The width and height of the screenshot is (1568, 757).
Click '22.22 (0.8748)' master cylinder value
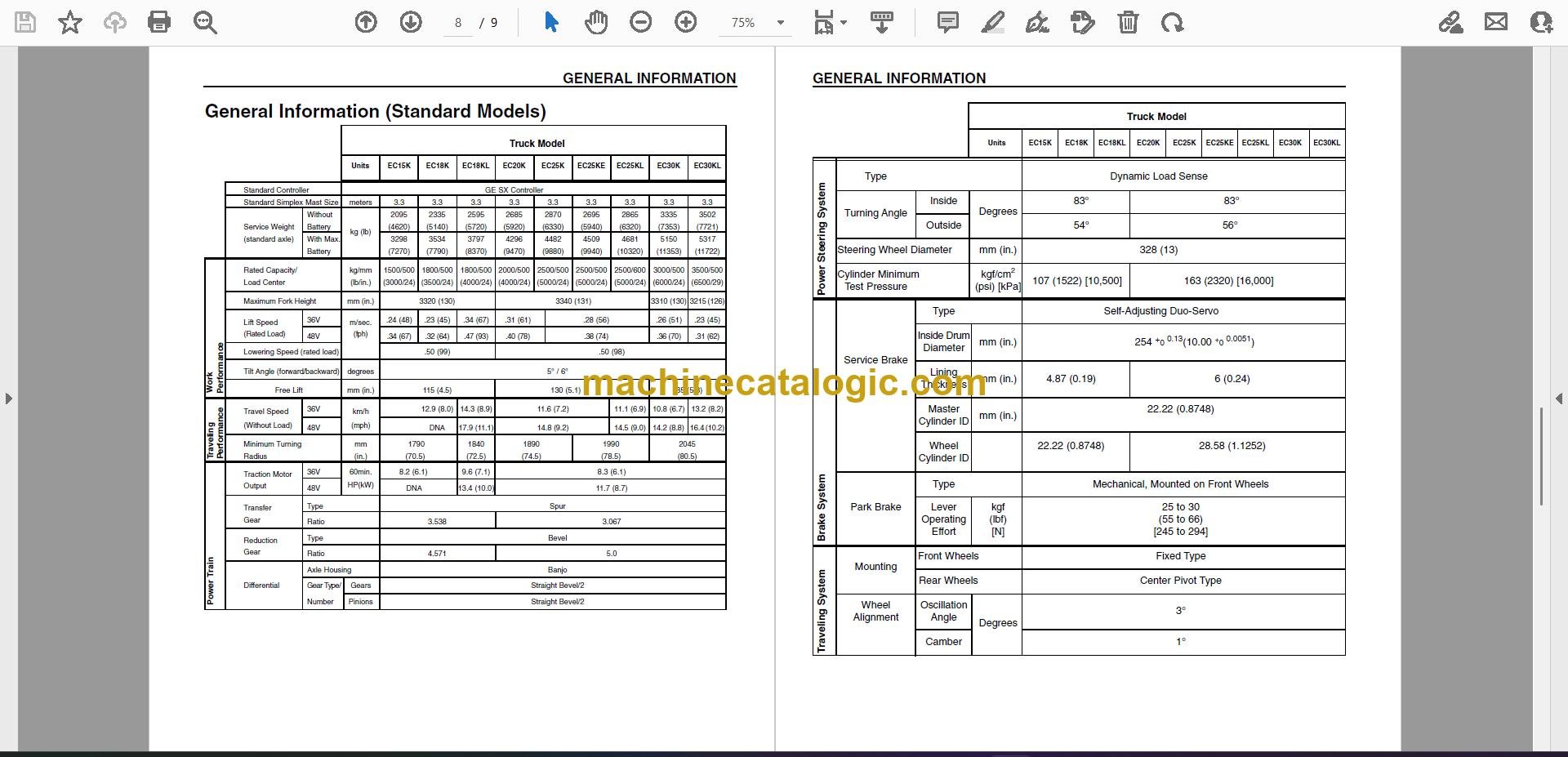1180,409
